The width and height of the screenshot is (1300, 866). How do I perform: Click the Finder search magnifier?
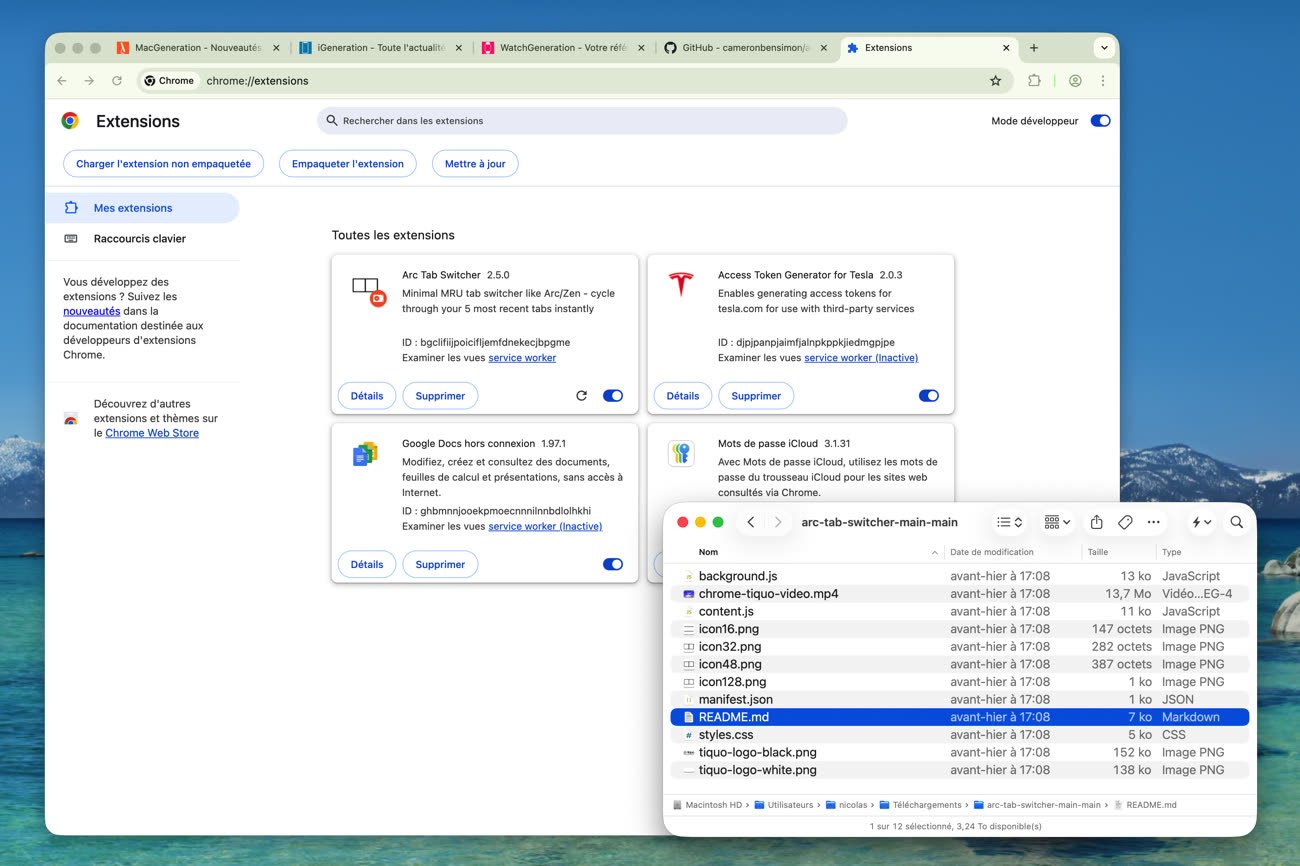(1236, 522)
